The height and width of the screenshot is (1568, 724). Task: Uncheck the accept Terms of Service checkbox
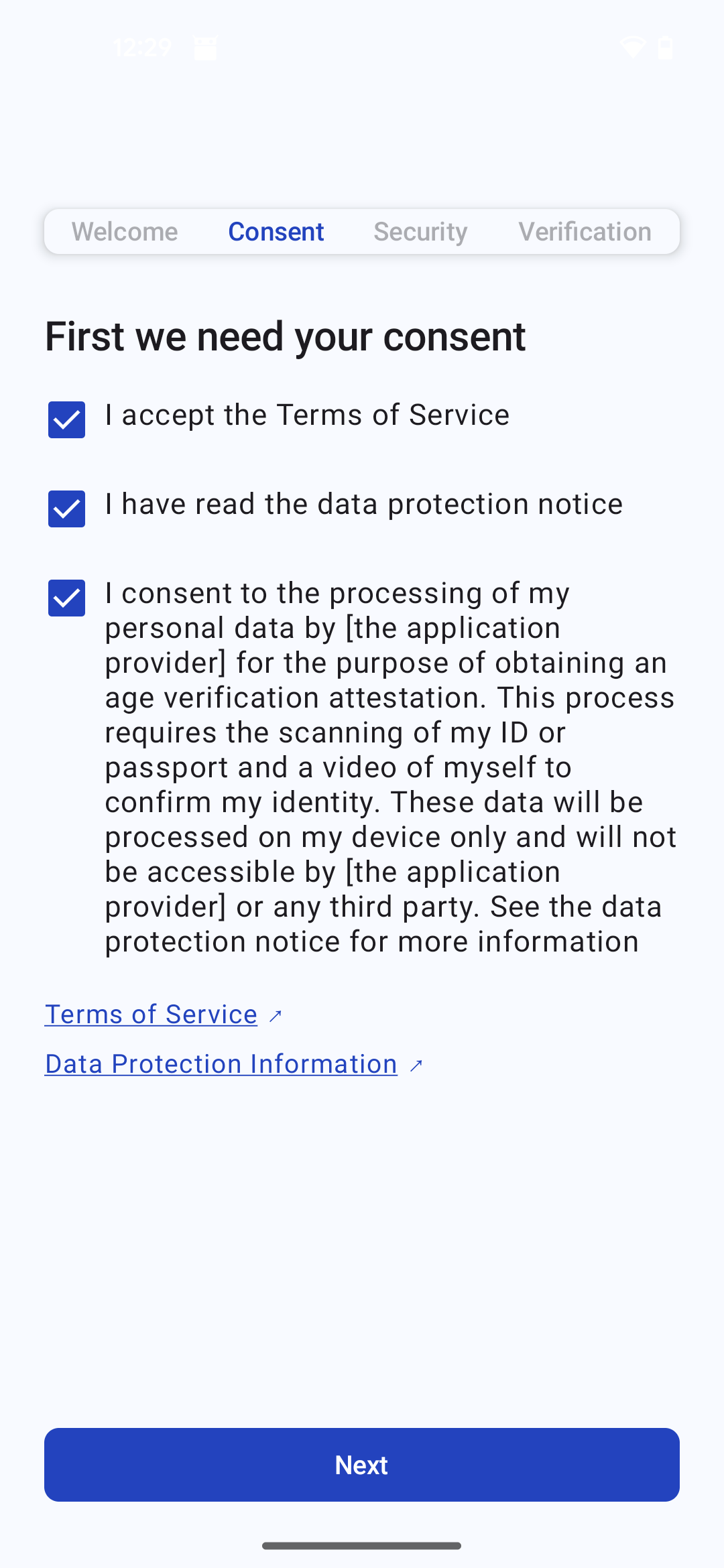[x=66, y=419]
